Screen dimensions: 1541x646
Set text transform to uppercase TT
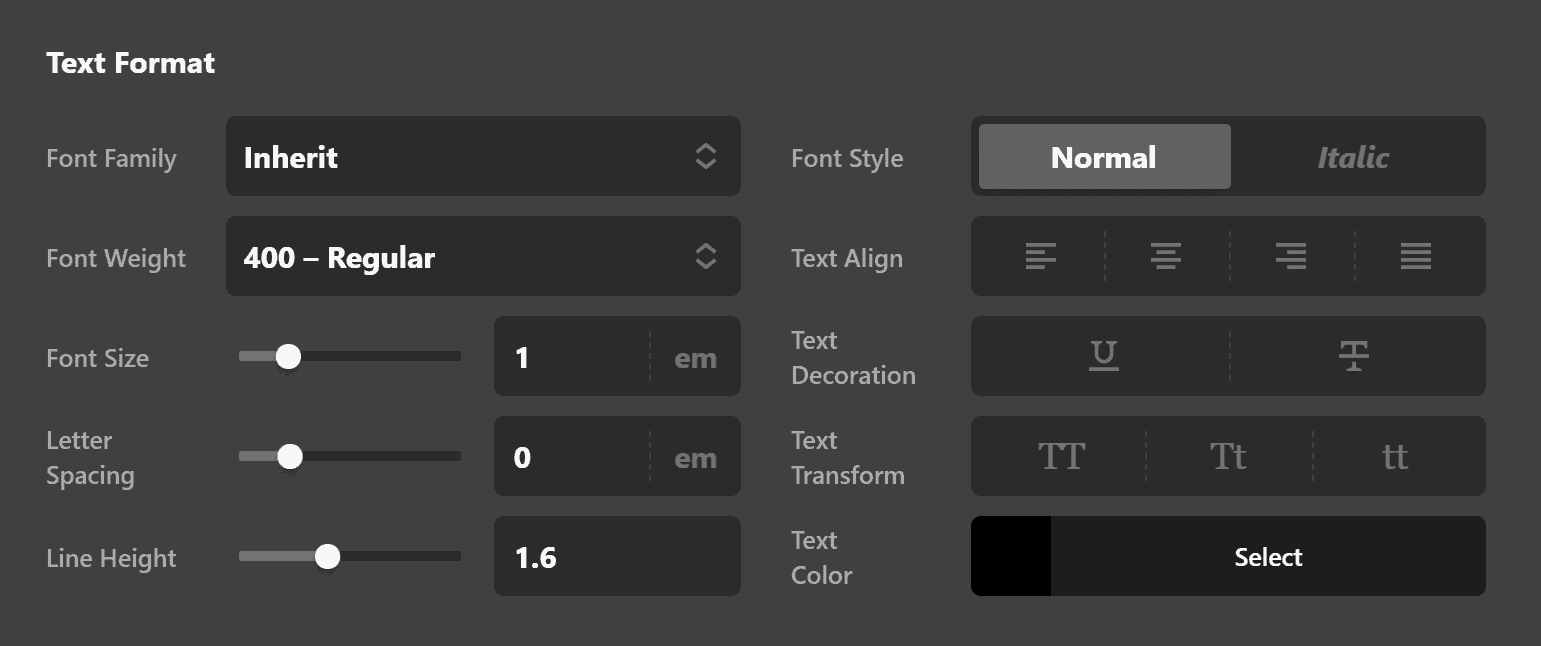tap(1062, 456)
